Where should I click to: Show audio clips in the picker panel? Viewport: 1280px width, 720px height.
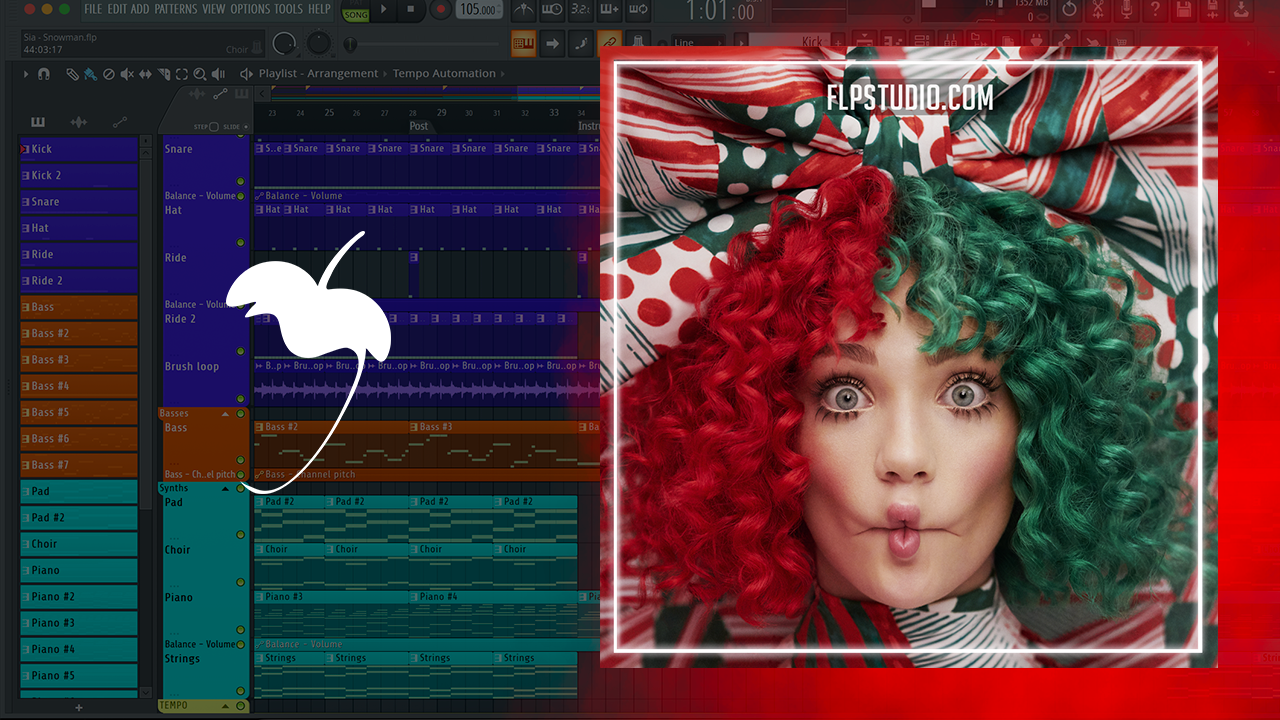pyautogui.click(x=78, y=122)
